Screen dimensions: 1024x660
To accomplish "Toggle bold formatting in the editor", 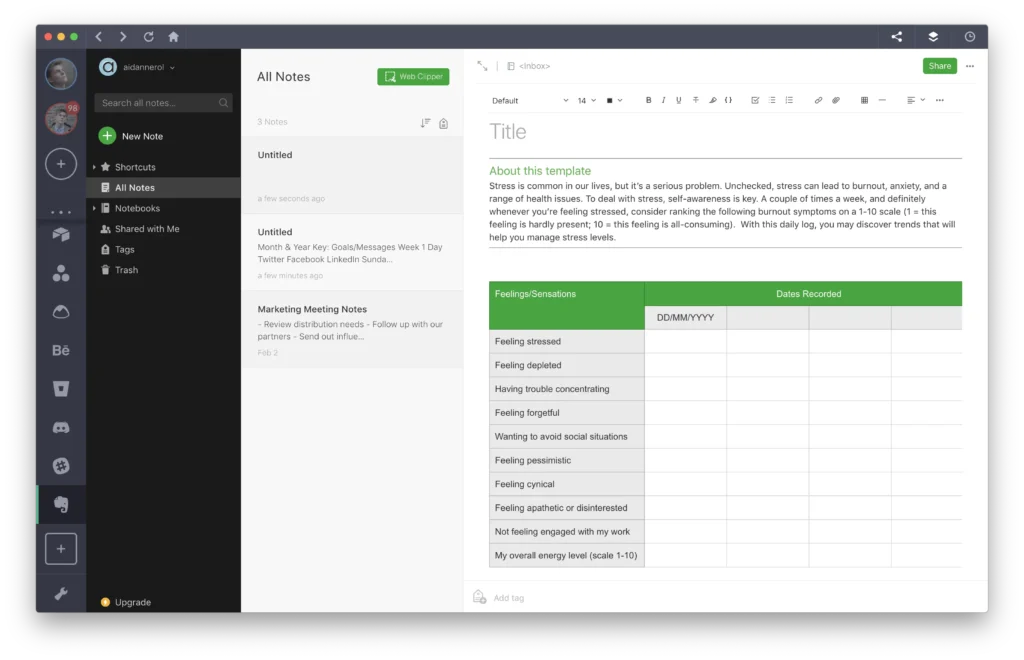I will tap(648, 101).
